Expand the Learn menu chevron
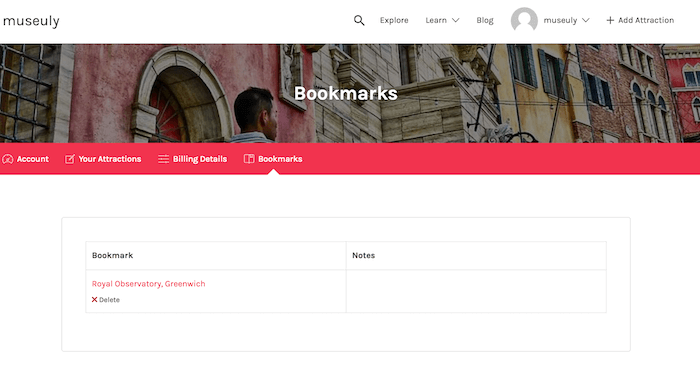Viewport: 700px width, 383px height. pyautogui.click(x=455, y=20)
